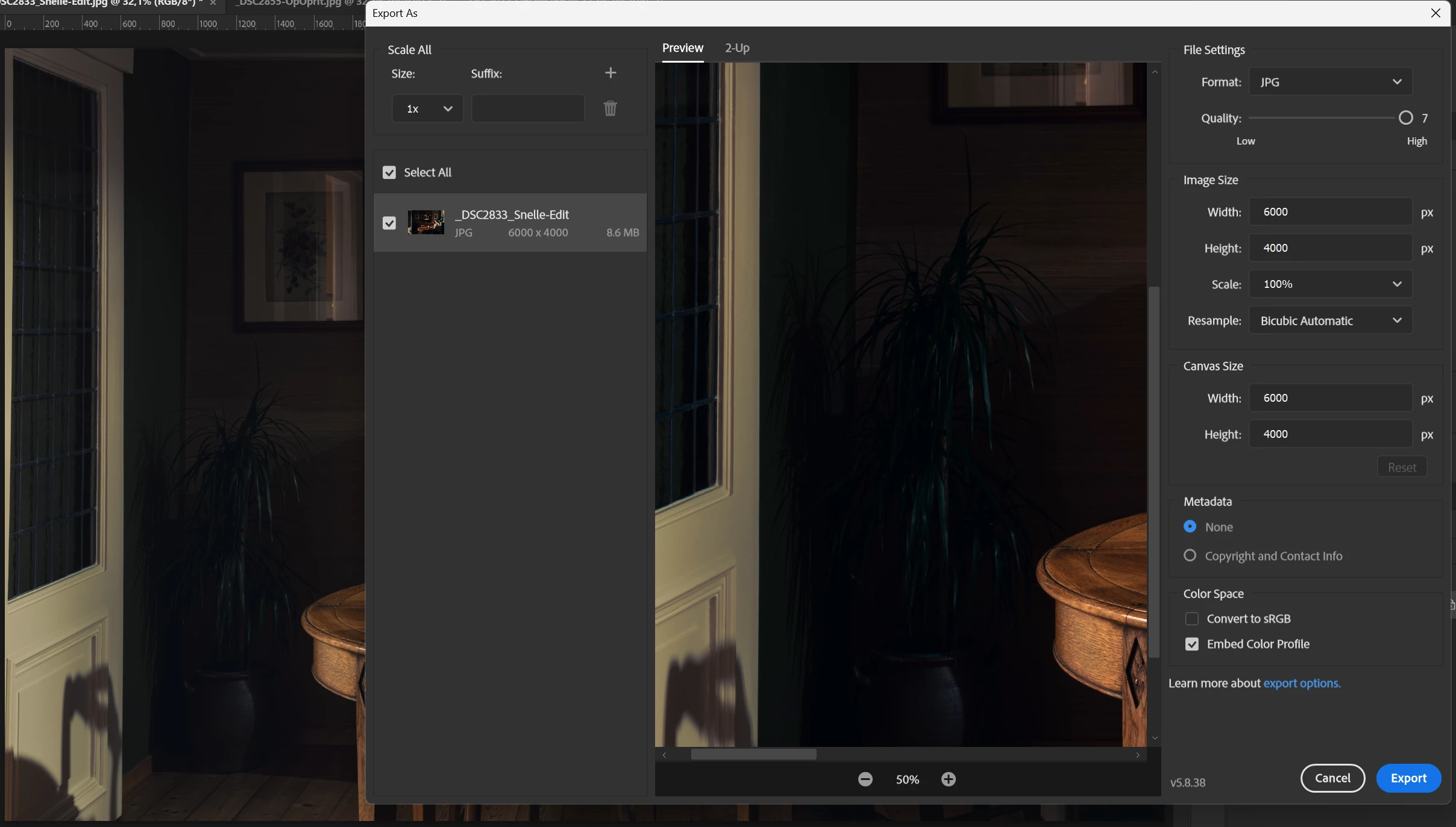Screen dimensions: 1456x827
Task: Click the preview horizontal scrollbar right arrow
Action: pos(1137,755)
